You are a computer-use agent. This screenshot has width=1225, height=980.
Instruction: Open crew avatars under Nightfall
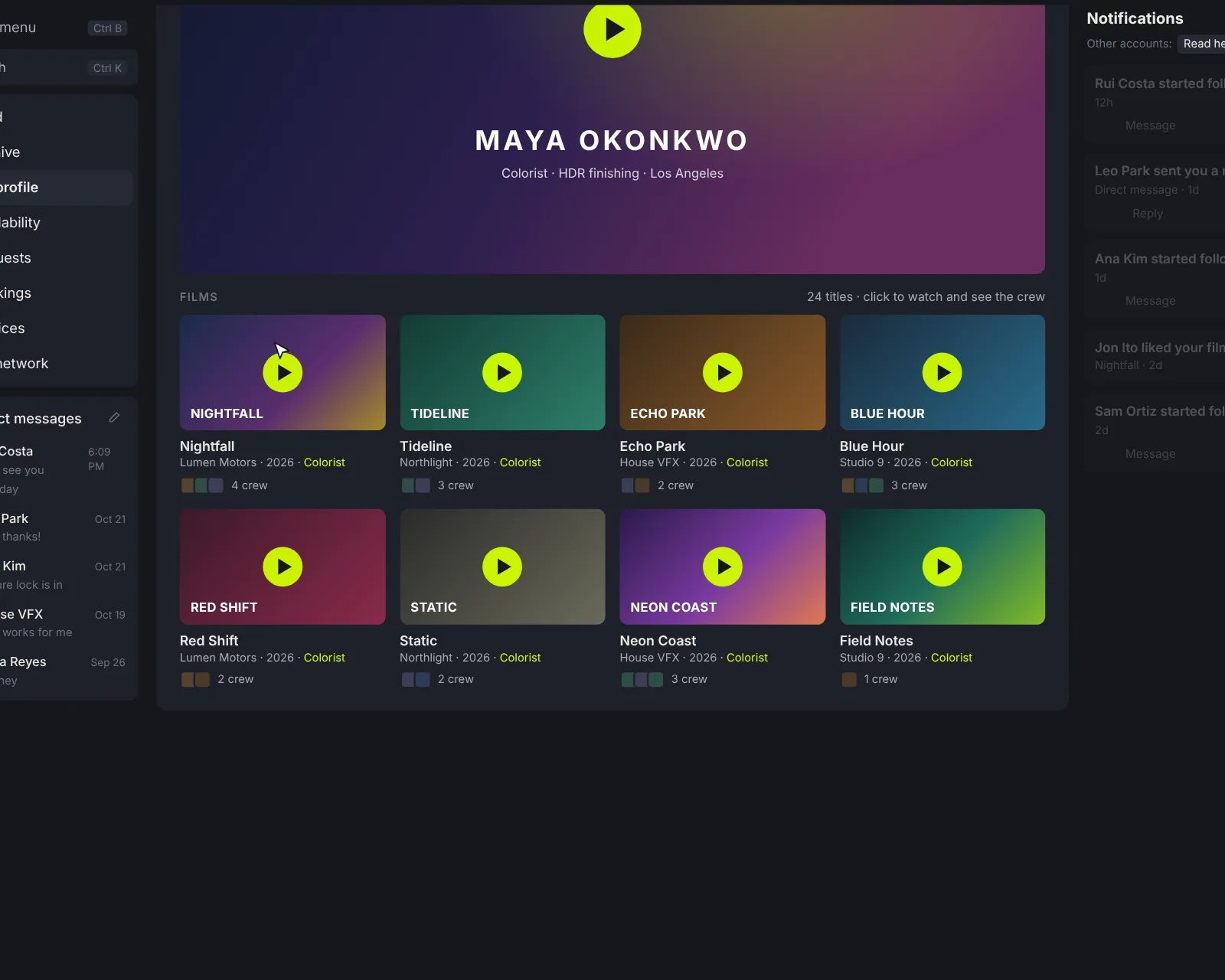coord(202,485)
